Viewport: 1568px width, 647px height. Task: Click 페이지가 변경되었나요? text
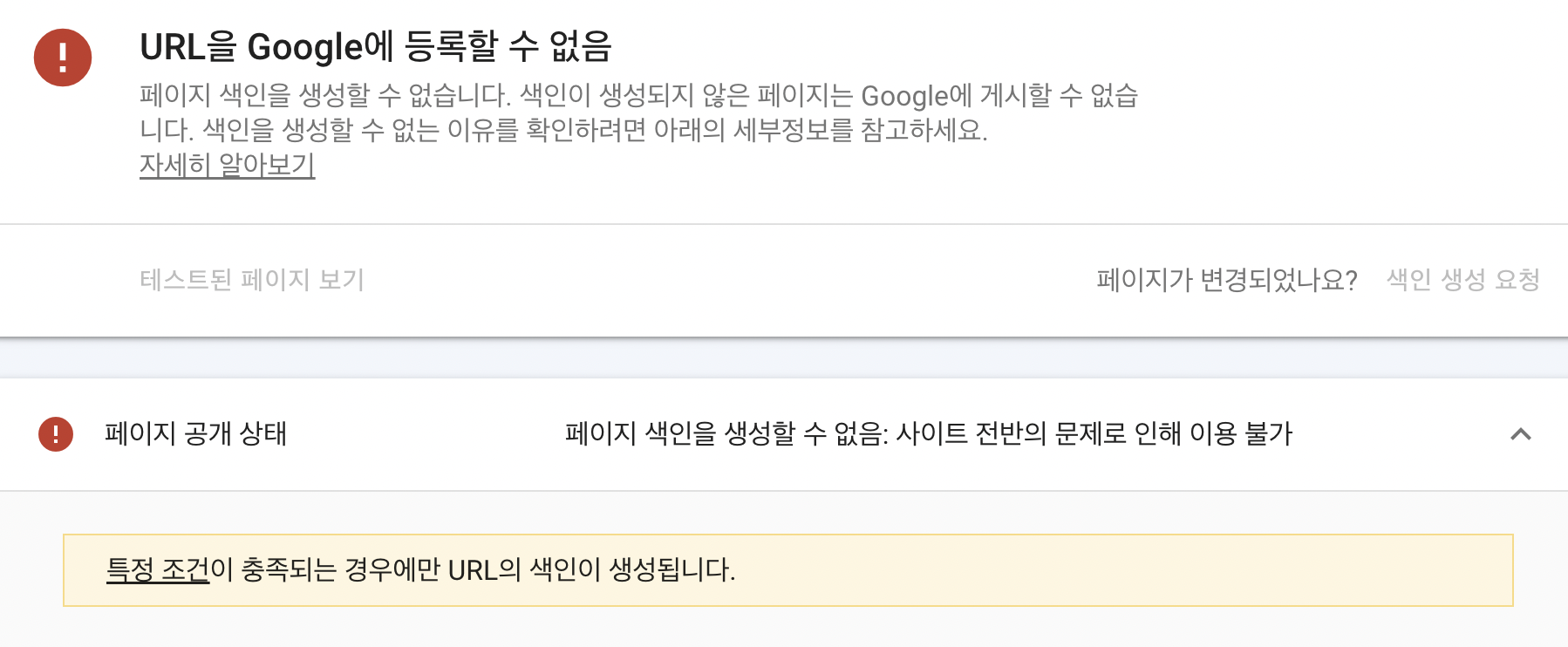coord(1224,280)
